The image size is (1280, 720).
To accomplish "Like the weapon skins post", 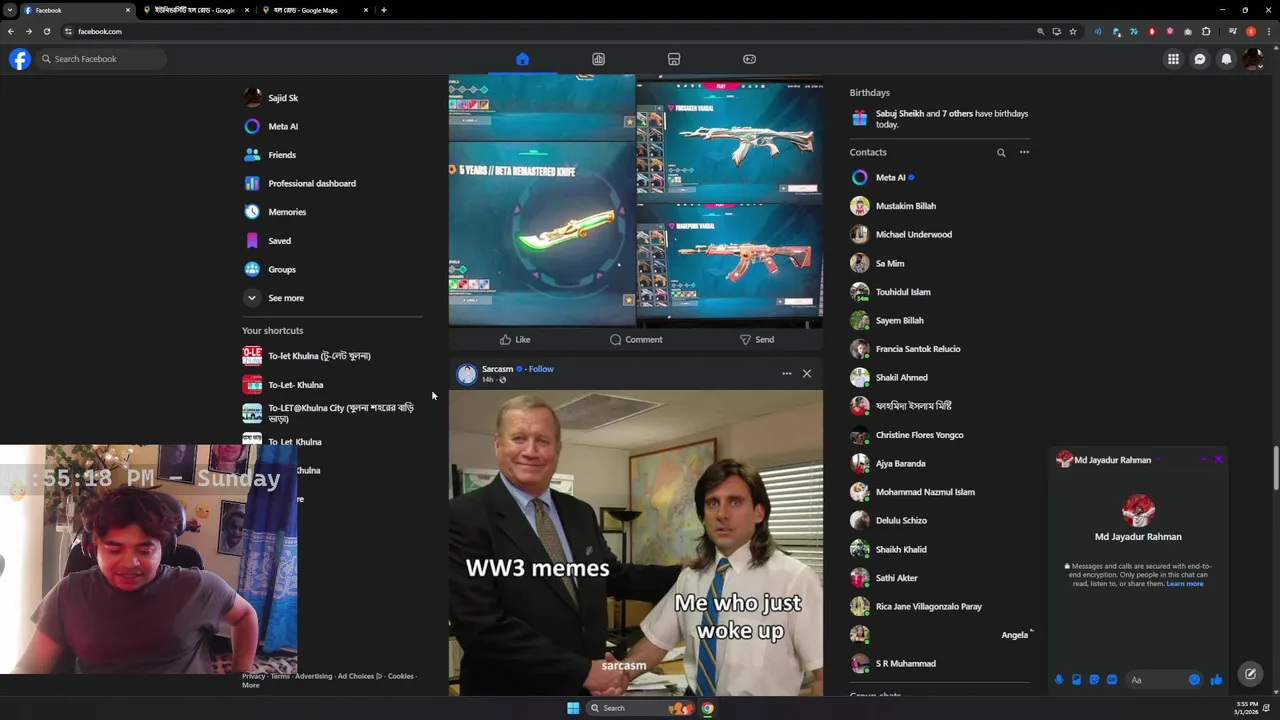I will pos(514,340).
